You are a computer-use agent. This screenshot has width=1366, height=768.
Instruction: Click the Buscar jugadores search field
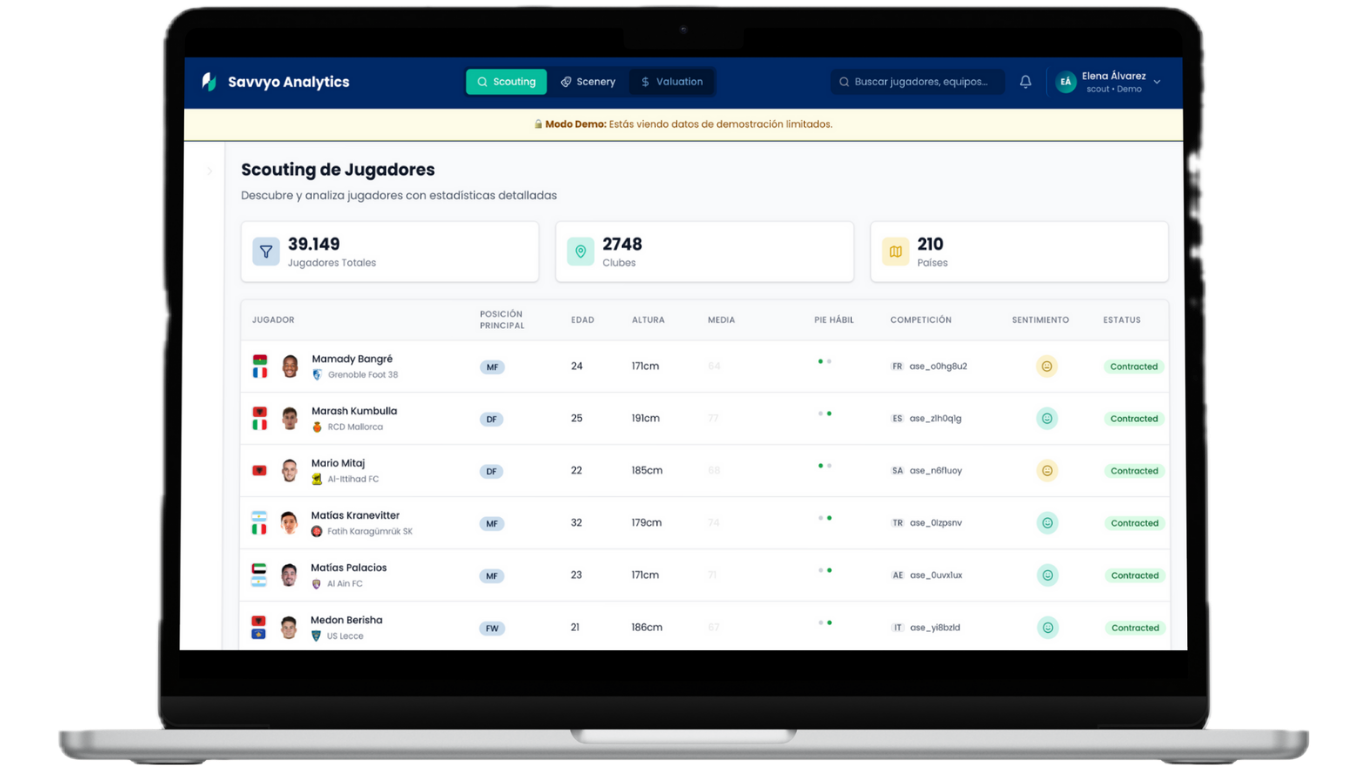click(x=918, y=82)
